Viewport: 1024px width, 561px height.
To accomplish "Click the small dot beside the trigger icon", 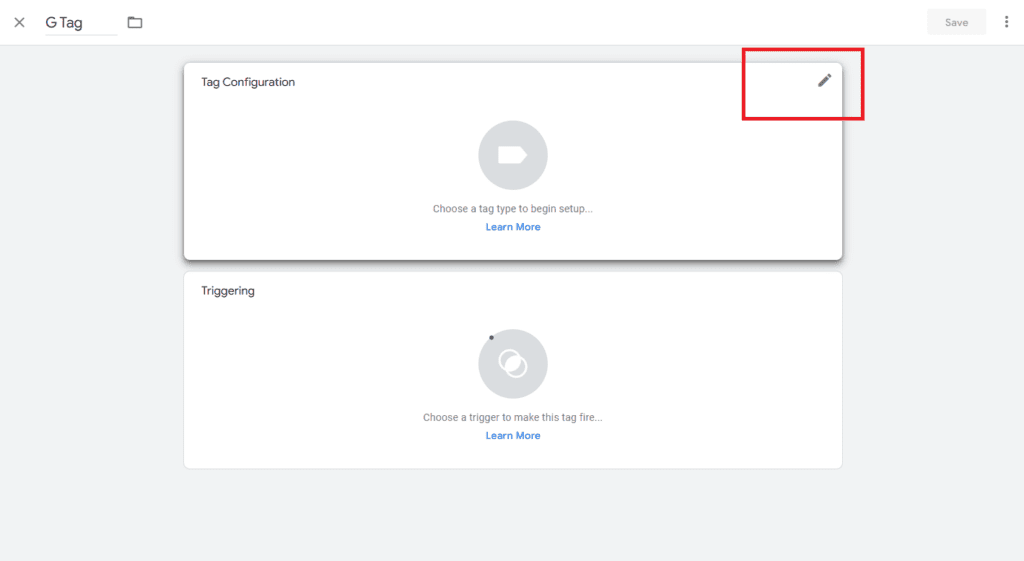I will click(x=491, y=337).
